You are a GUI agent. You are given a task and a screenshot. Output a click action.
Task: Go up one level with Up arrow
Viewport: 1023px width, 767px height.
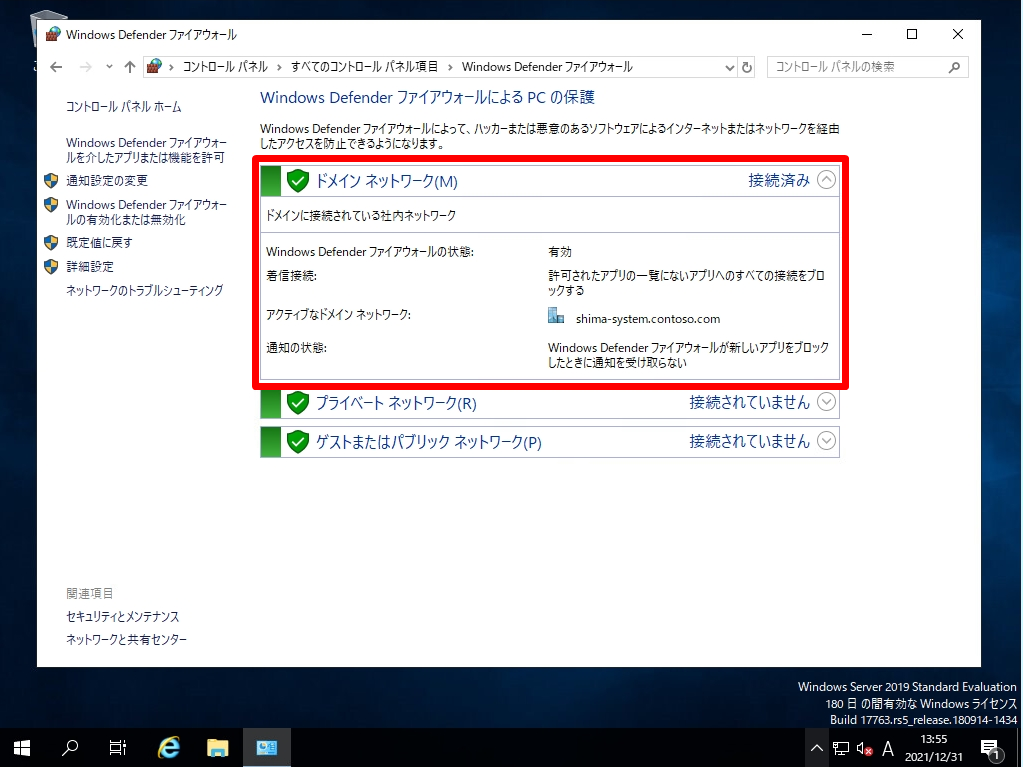130,67
